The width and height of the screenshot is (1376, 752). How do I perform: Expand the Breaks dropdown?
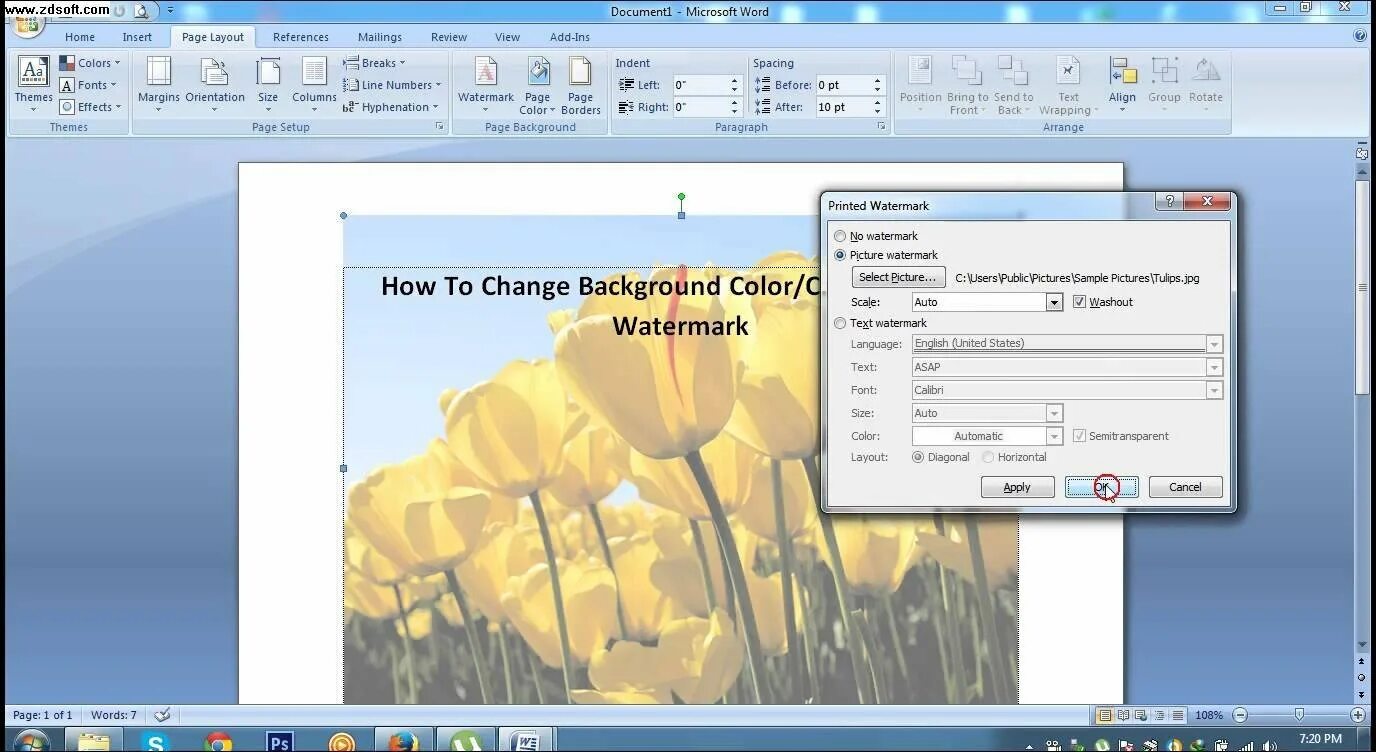(374, 63)
